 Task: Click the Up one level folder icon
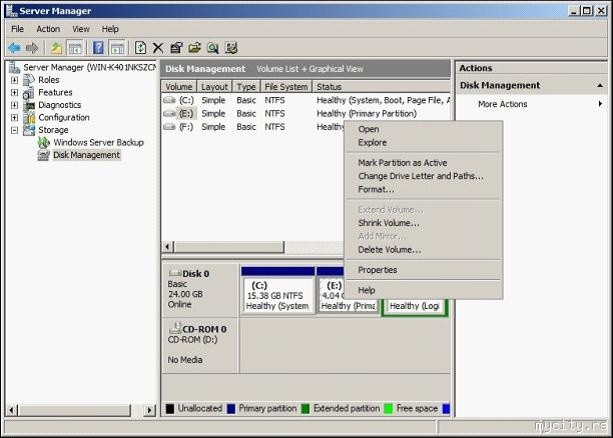coord(56,48)
